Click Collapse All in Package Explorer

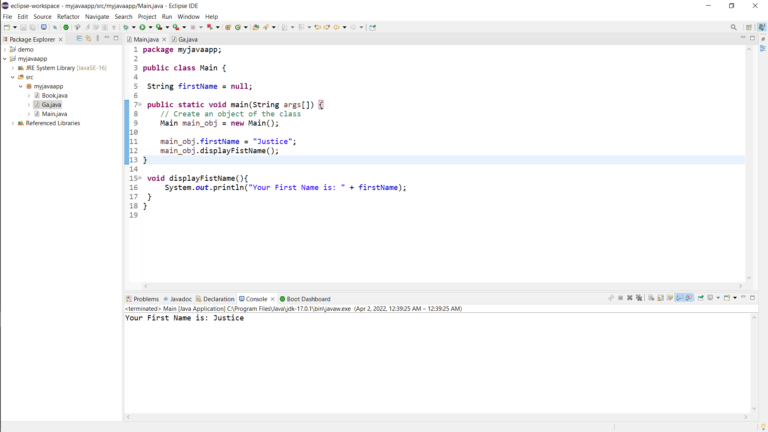(x=79, y=39)
